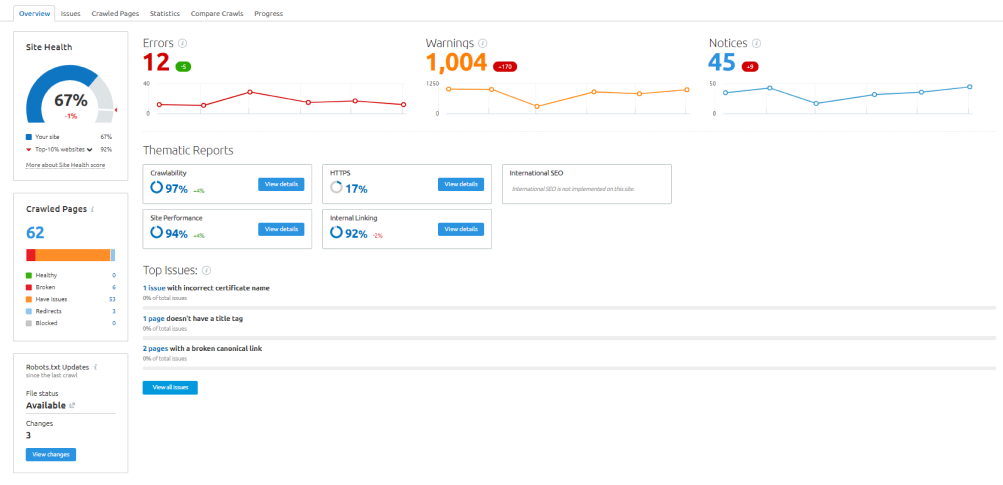
Task: View details for the HTTPS report
Action: (461, 184)
